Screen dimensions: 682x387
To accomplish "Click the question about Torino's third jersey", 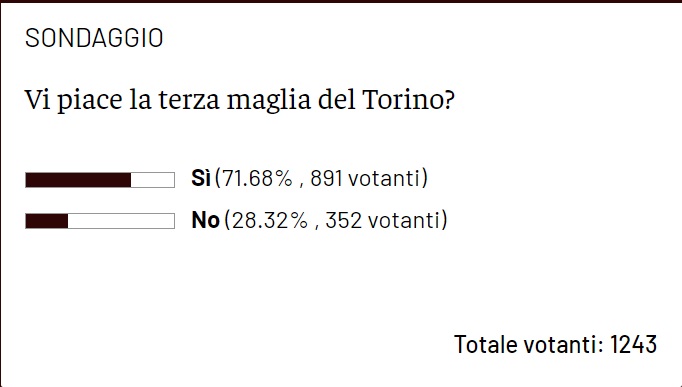I will tap(240, 100).
